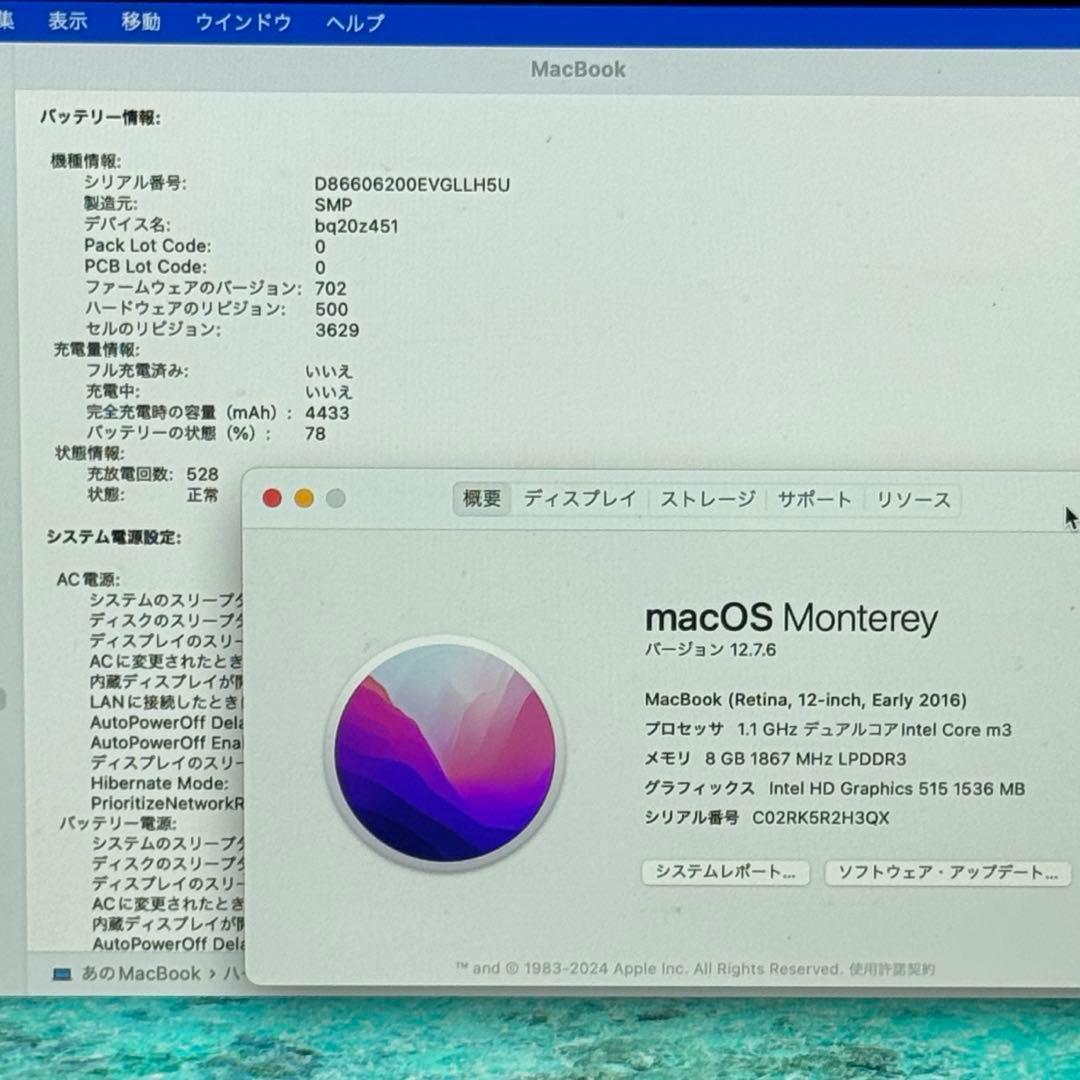Select the 概要 tab

[481, 500]
